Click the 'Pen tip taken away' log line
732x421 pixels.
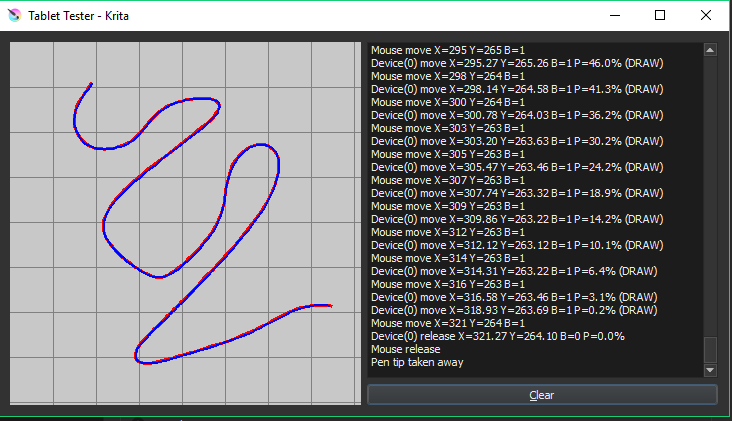click(x=417, y=362)
